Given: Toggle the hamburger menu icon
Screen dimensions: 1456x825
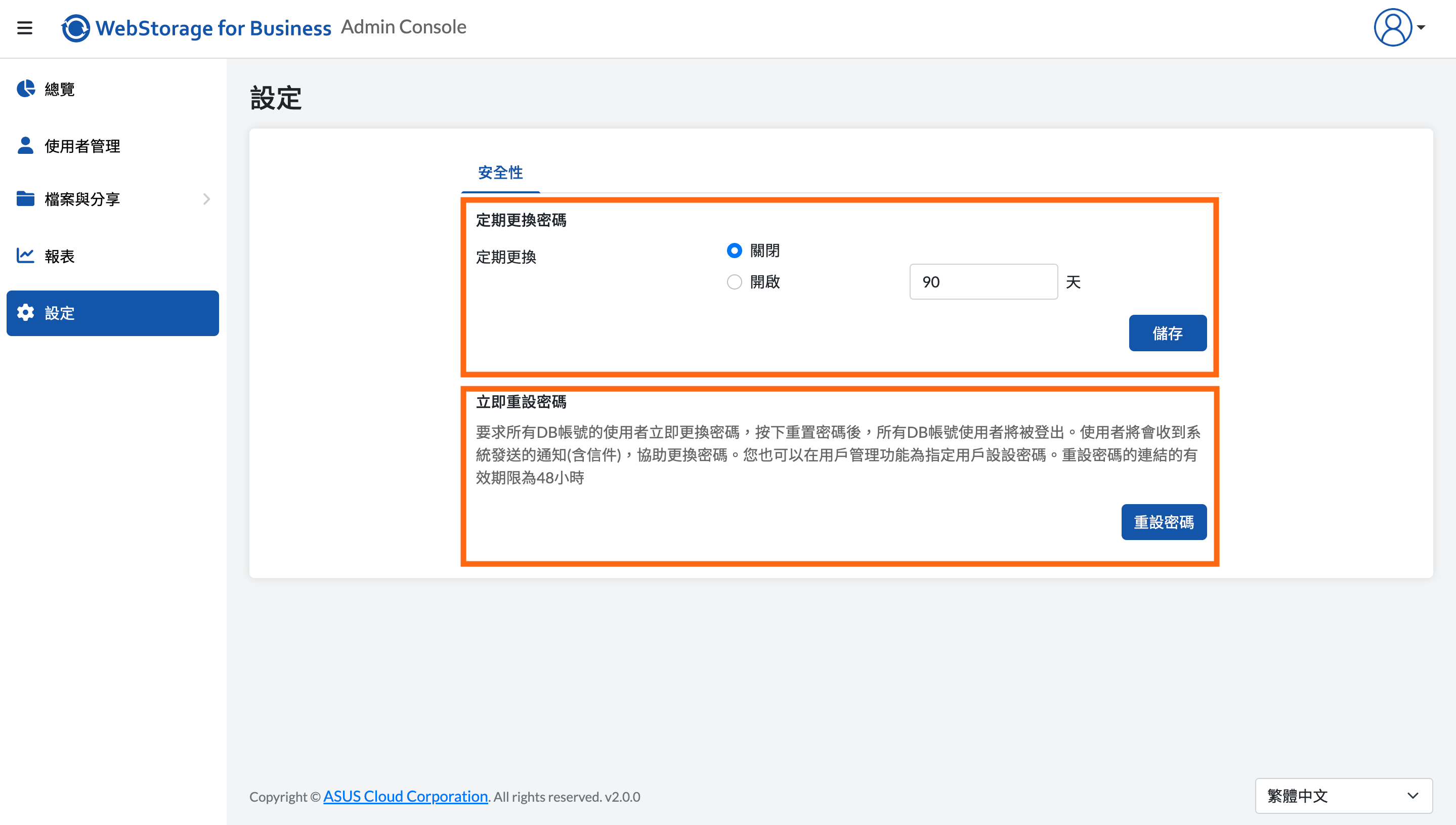Looking at the screenshot, I should 24,28.
